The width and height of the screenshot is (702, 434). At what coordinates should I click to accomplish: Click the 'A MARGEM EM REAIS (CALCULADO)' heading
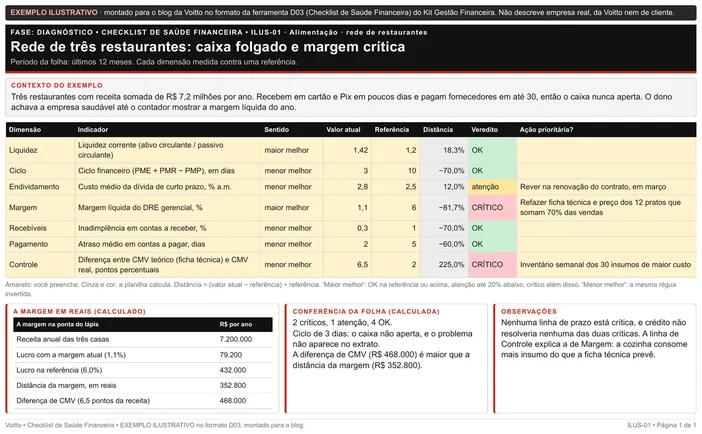[x=79, y=311]
